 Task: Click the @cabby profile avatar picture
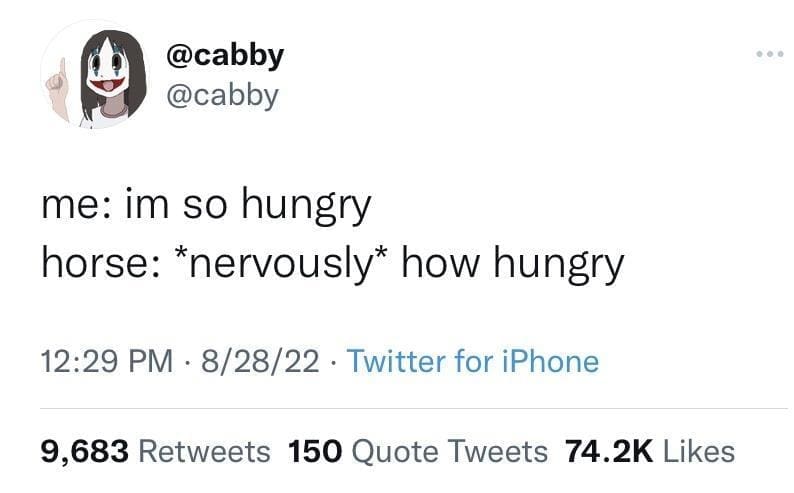tap(89, 76)
